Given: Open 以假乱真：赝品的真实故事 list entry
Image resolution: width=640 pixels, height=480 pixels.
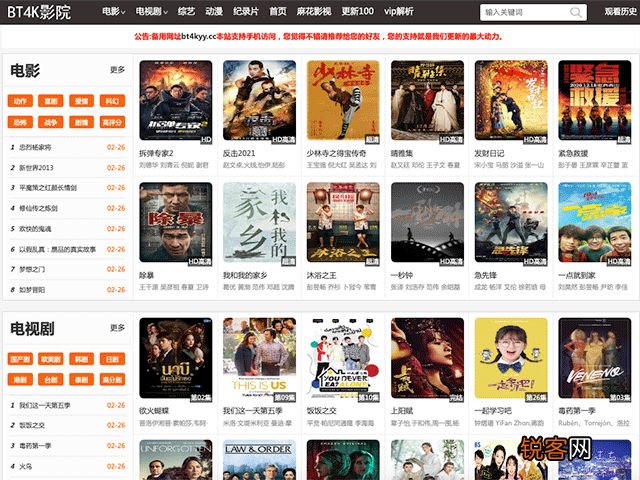Looking at the screenshot, I should point(58,249).
